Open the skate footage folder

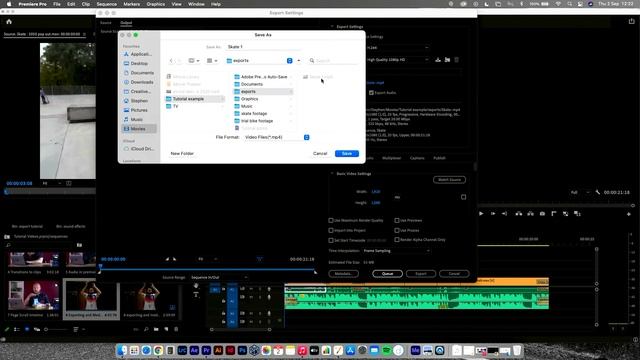click(263, 113)
